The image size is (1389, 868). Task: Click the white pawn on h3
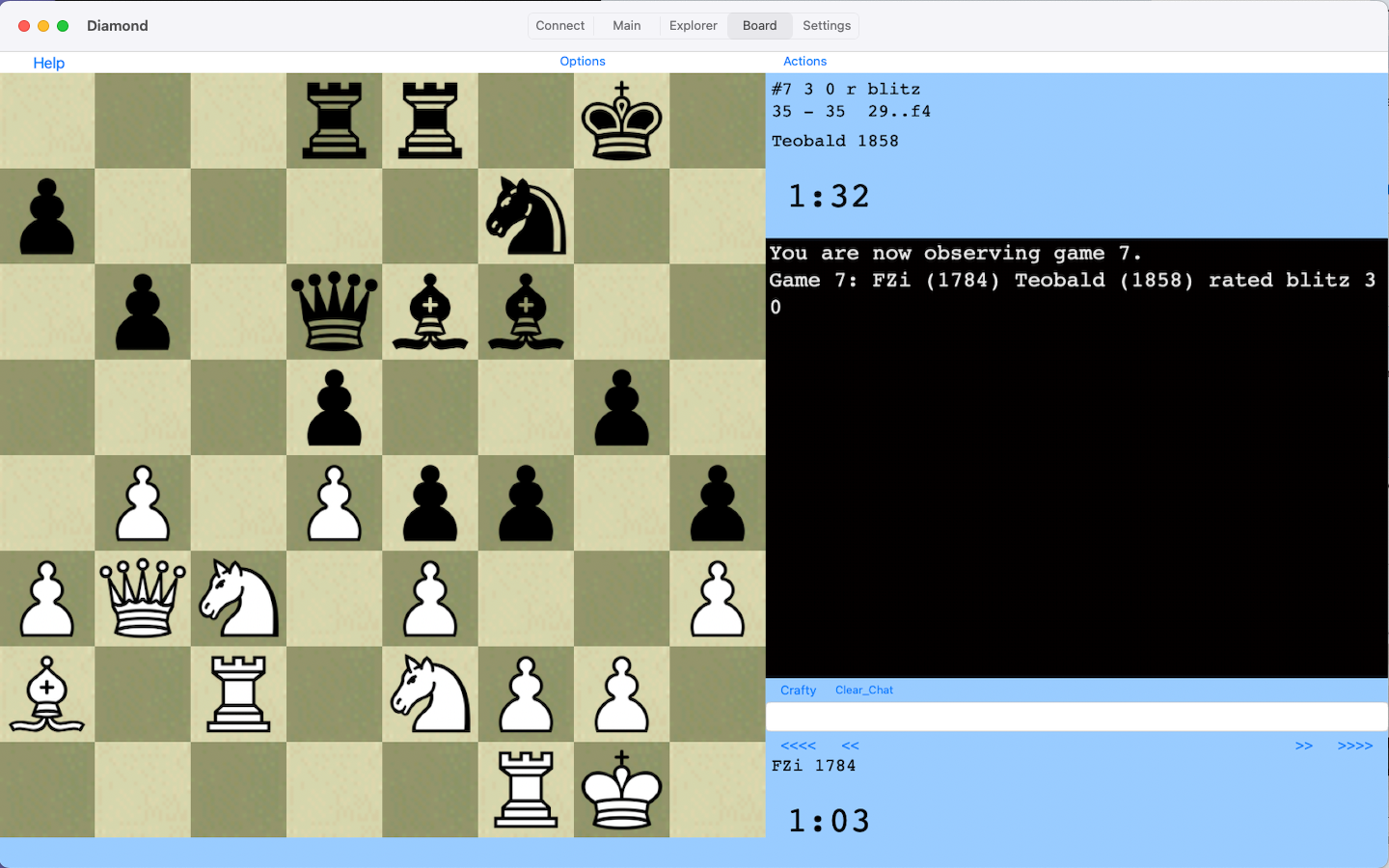click(718, 598)
